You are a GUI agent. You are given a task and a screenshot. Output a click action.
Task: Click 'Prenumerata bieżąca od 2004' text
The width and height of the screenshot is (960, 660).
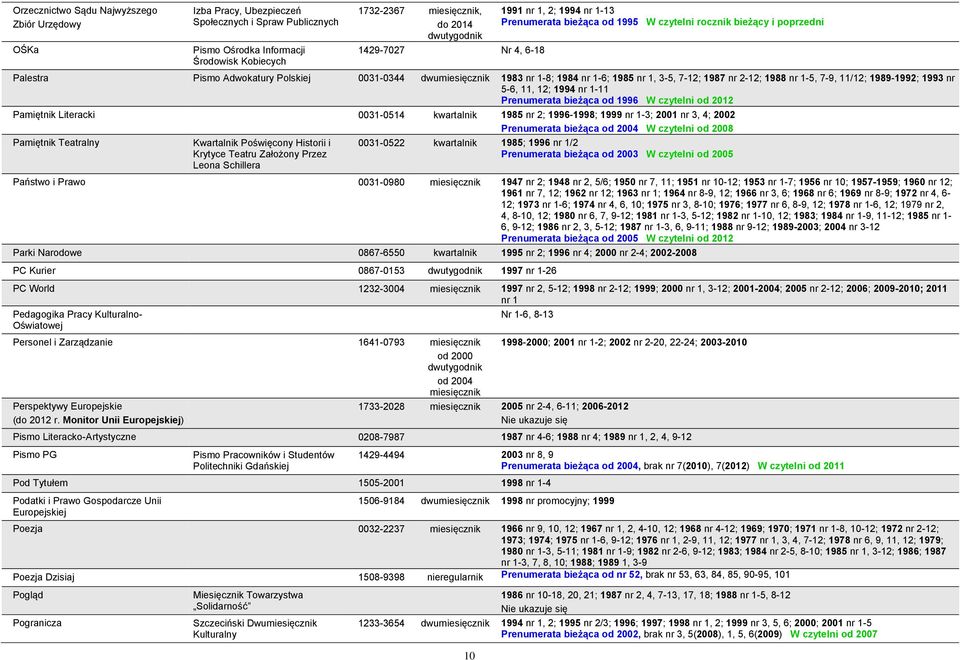point(569,129)
